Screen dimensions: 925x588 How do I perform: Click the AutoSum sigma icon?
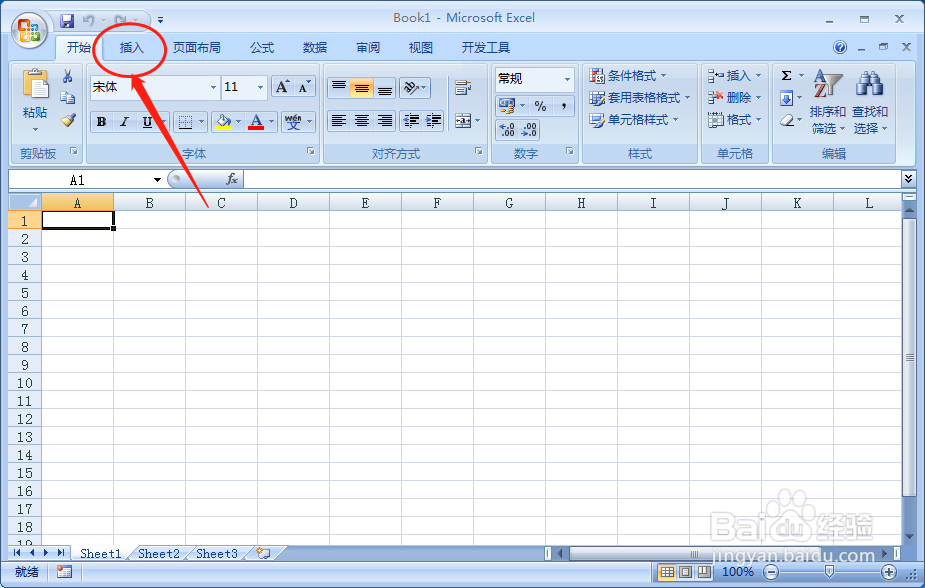(x=786, y=75)
